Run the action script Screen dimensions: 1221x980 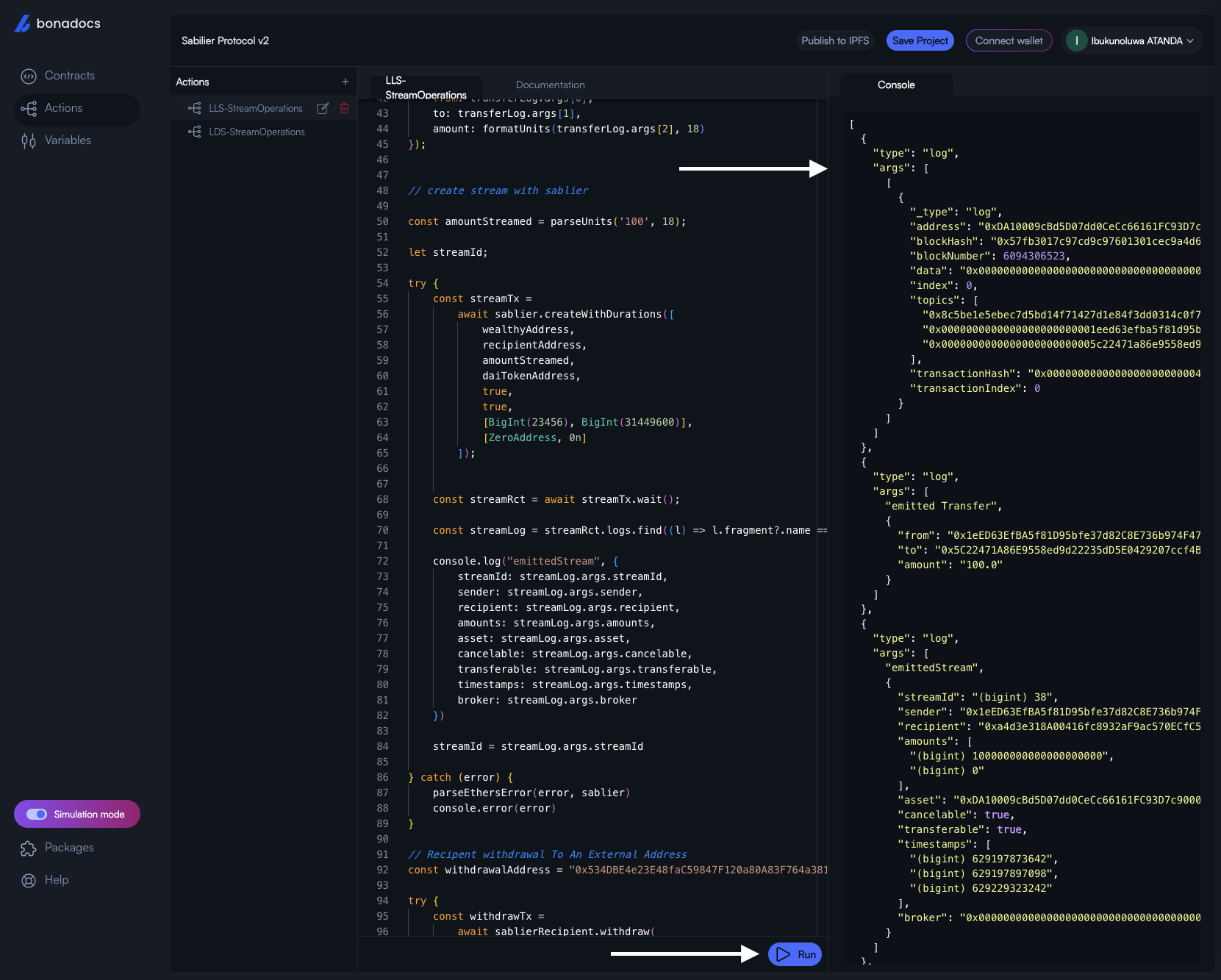(x=795, y=954)
